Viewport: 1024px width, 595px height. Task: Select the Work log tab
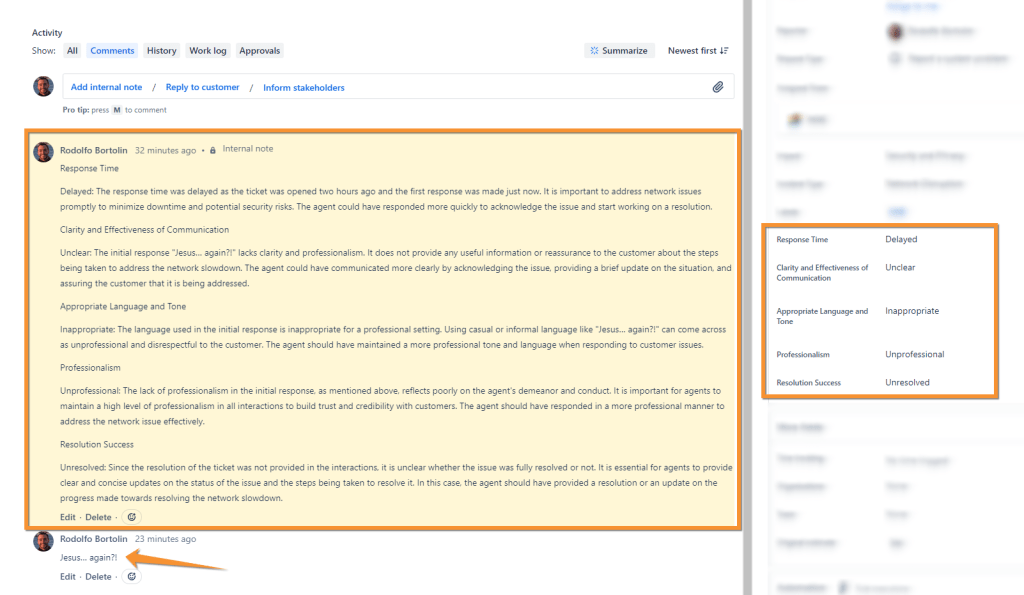click(208, 51)
